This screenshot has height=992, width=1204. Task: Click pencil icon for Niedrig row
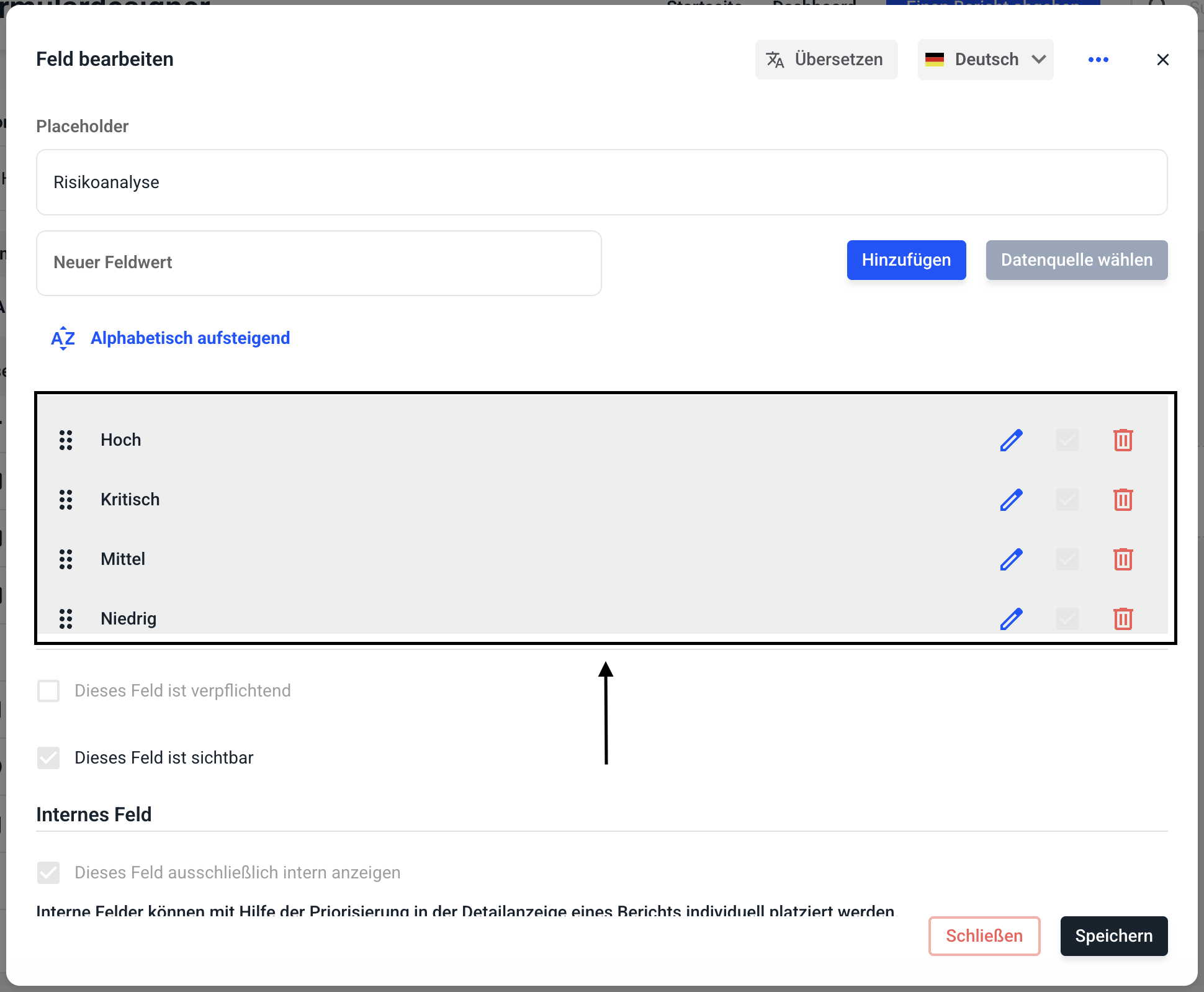[x=1011, y=618]
